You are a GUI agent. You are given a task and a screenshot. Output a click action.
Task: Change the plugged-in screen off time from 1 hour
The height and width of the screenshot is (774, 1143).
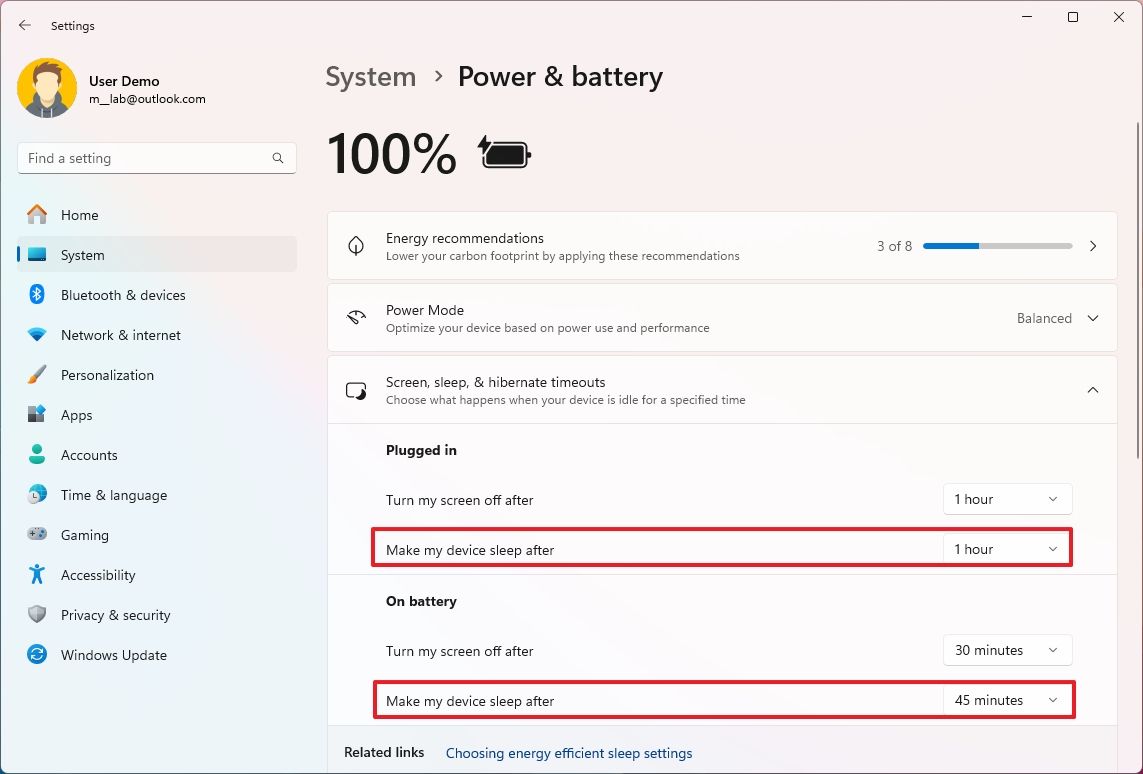tap(1006, 498)
